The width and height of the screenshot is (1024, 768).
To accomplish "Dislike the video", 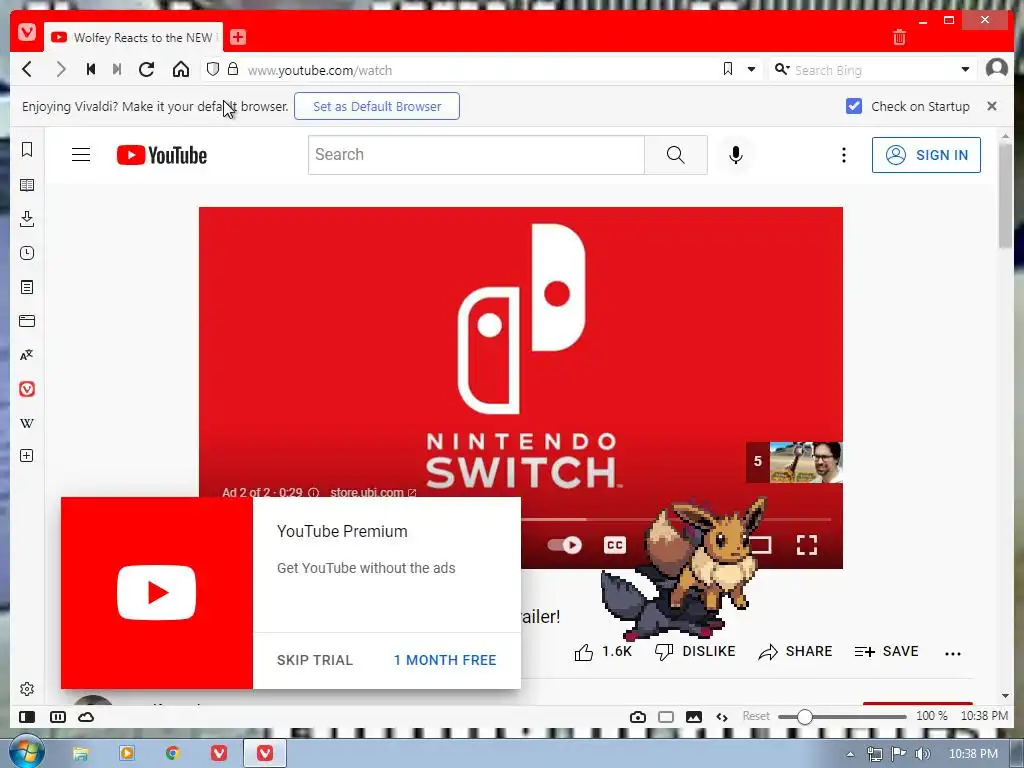I will [x=695, y=652].
